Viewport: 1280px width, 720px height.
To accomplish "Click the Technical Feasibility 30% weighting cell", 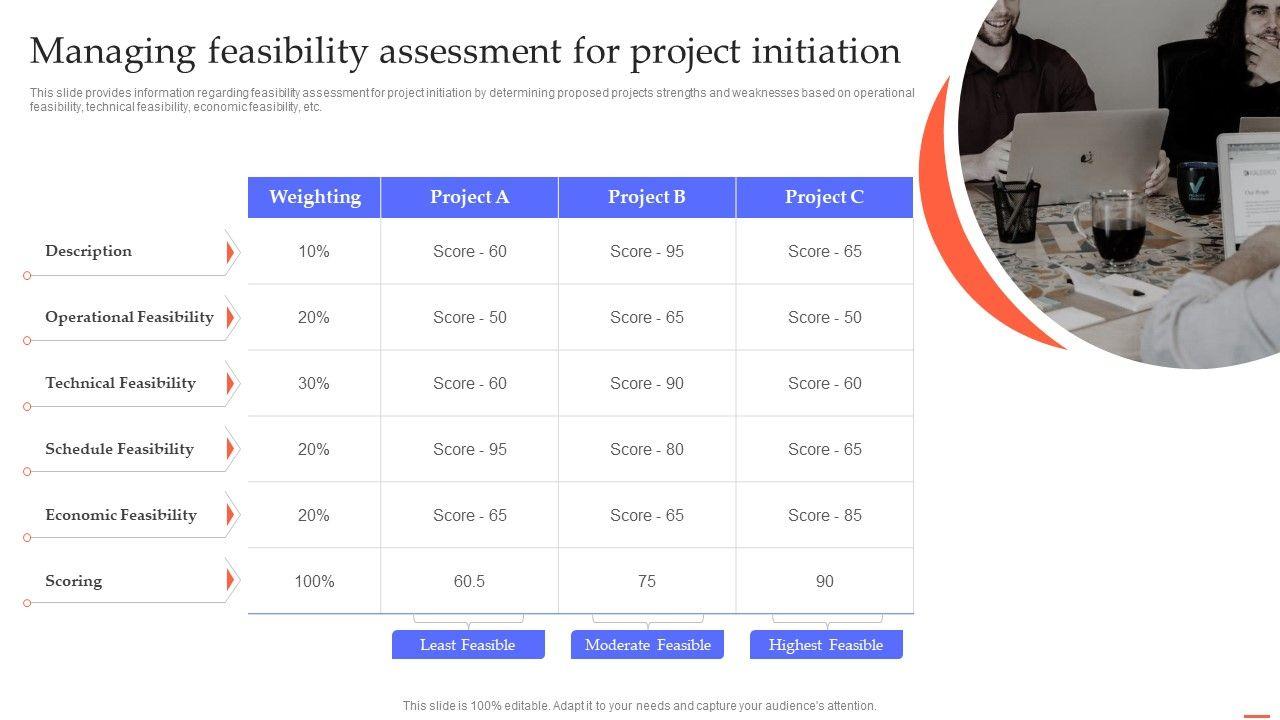I will pyautogui.click(x=314, y=383).
